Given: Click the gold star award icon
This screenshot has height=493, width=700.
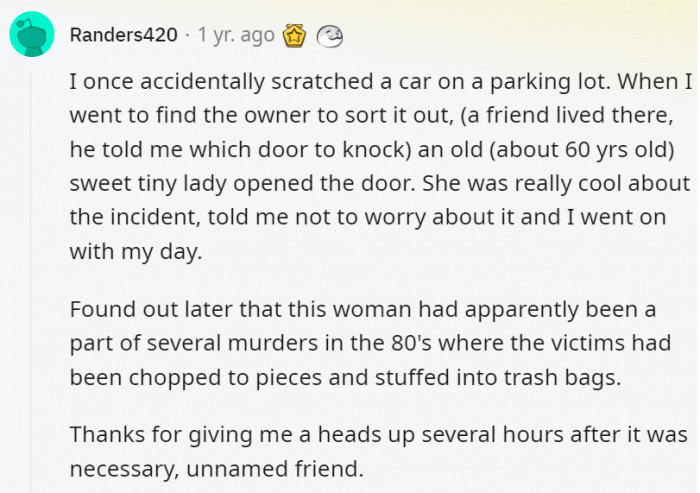Looking at the screenshot, I should tap(294, 36).
